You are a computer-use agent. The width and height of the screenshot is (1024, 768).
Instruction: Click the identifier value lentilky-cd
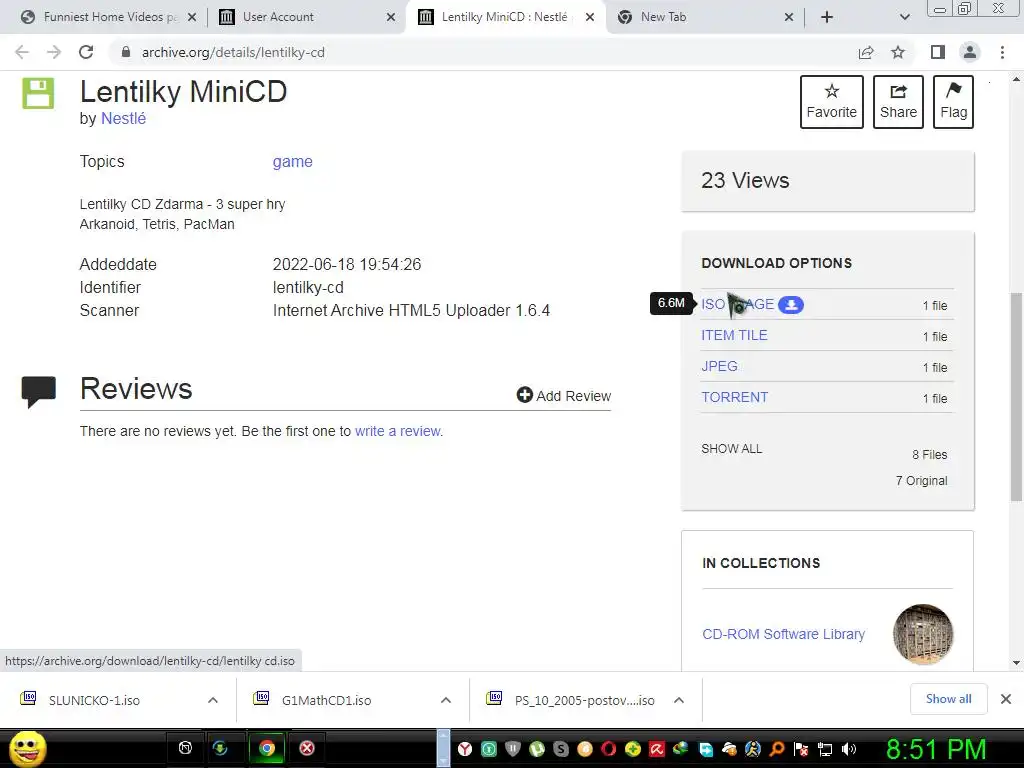coord(308,287)
